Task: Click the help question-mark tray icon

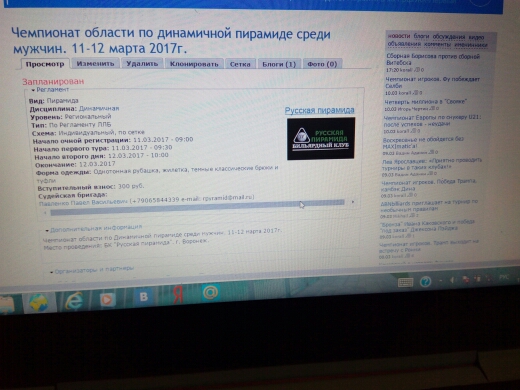Action: (x=425, y=282)
